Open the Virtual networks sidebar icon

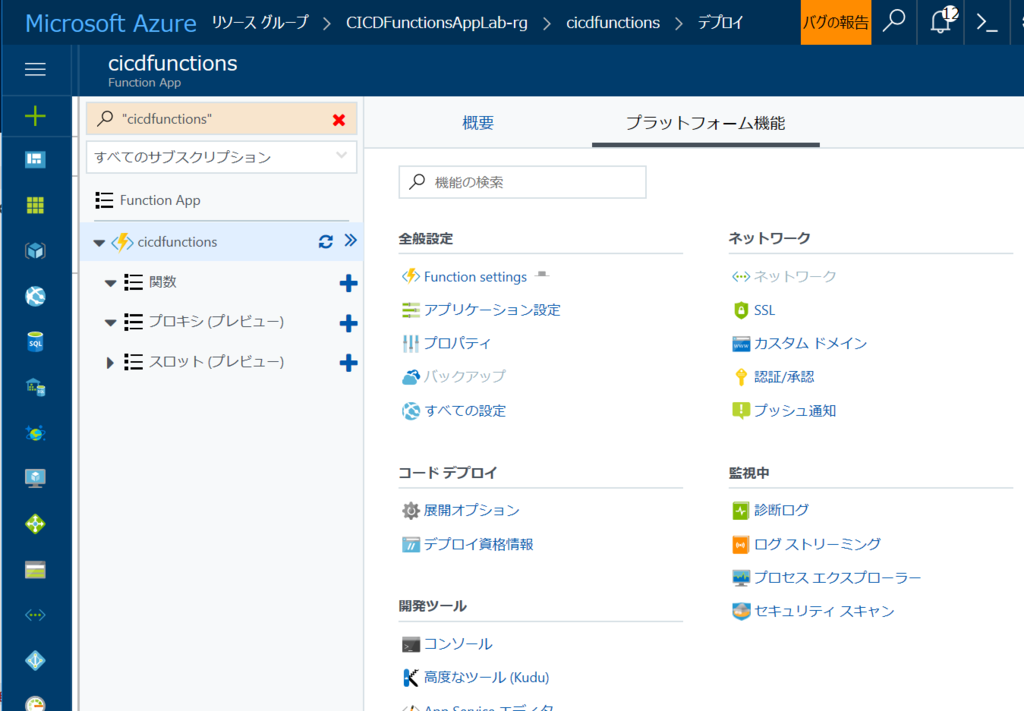(35, 615)
